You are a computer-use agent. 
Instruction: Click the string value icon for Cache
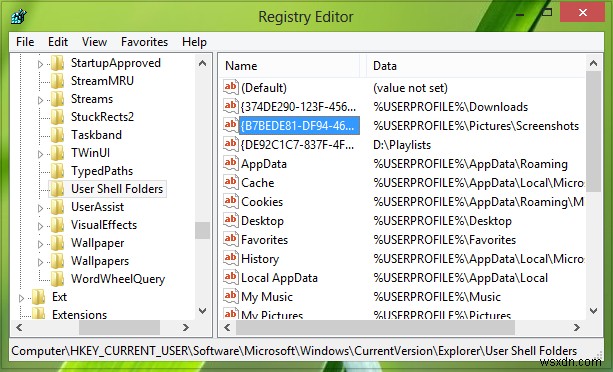click(231, 182)
